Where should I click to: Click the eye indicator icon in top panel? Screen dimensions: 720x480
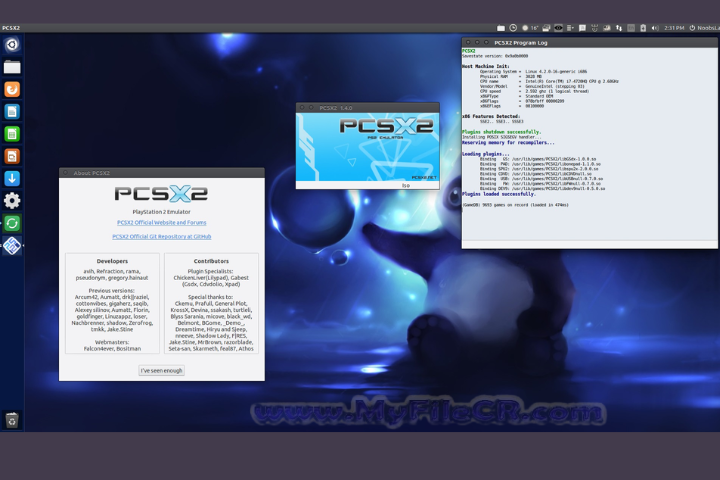(558, 28)
